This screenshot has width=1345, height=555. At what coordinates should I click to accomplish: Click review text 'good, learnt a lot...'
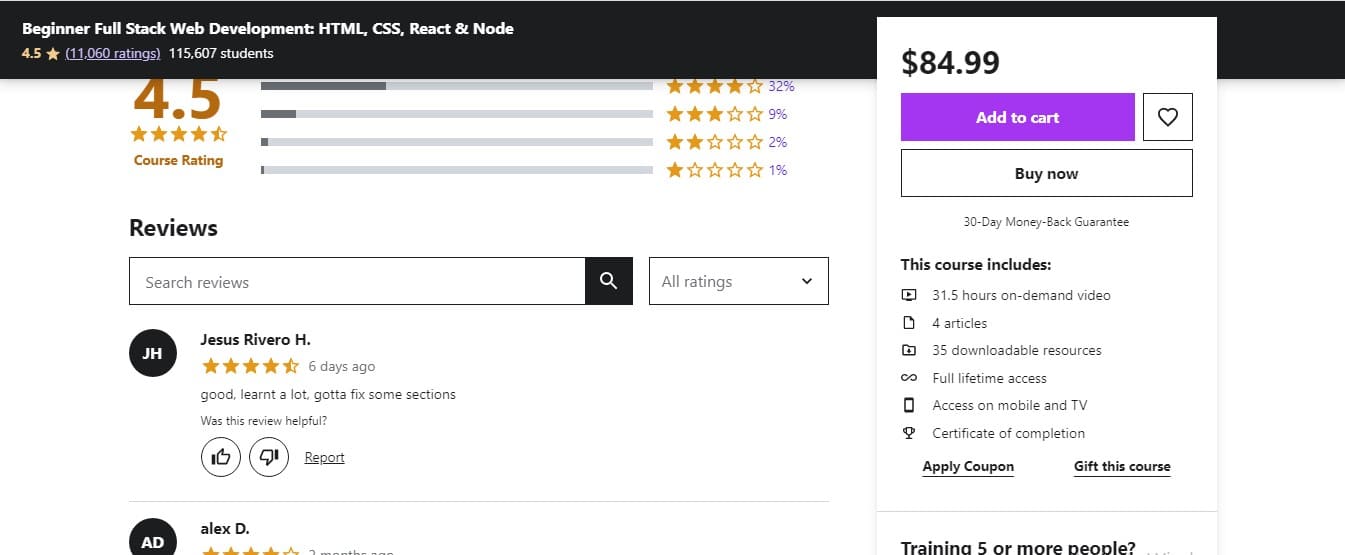(x=328, y=394)
